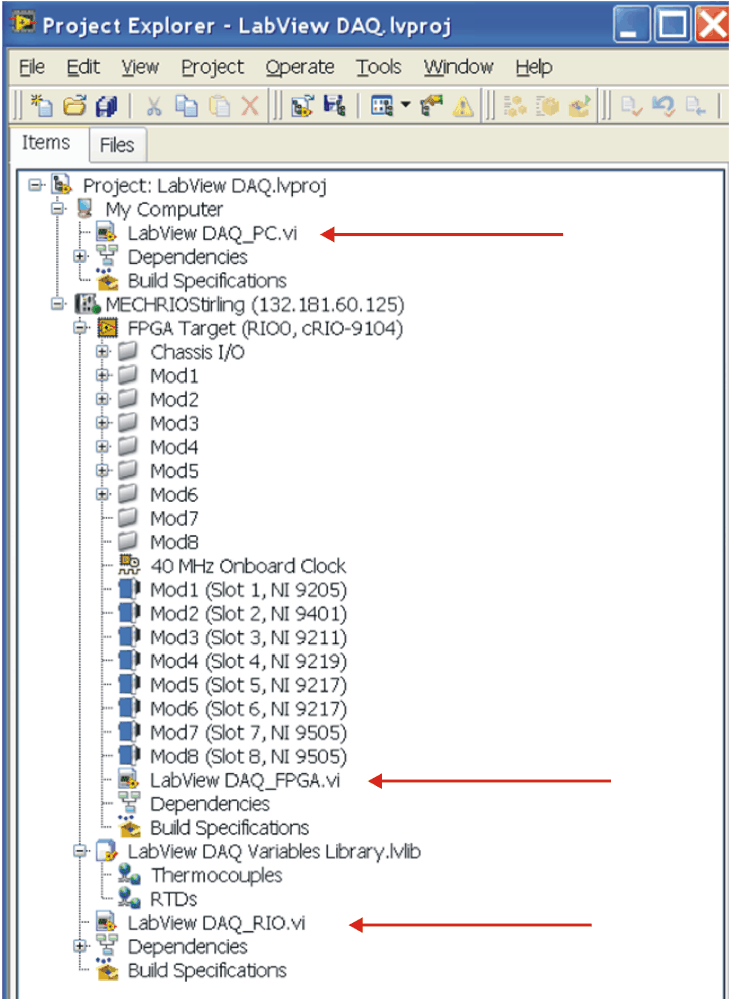Select Mod6 (Slot 6, NI 9217)
Viewport: 730px width, 999px height.
pyautogui.click(x=248, y=708)
